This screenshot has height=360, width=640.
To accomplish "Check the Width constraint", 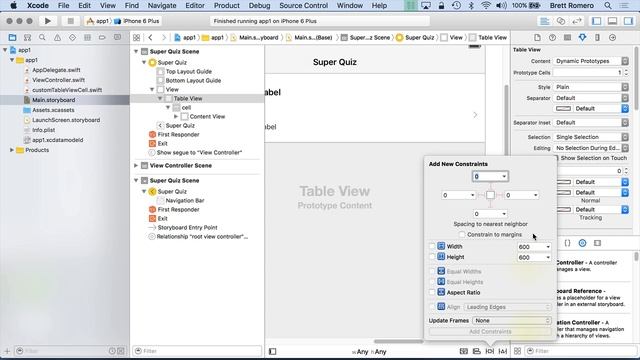I will click(432, 246).
